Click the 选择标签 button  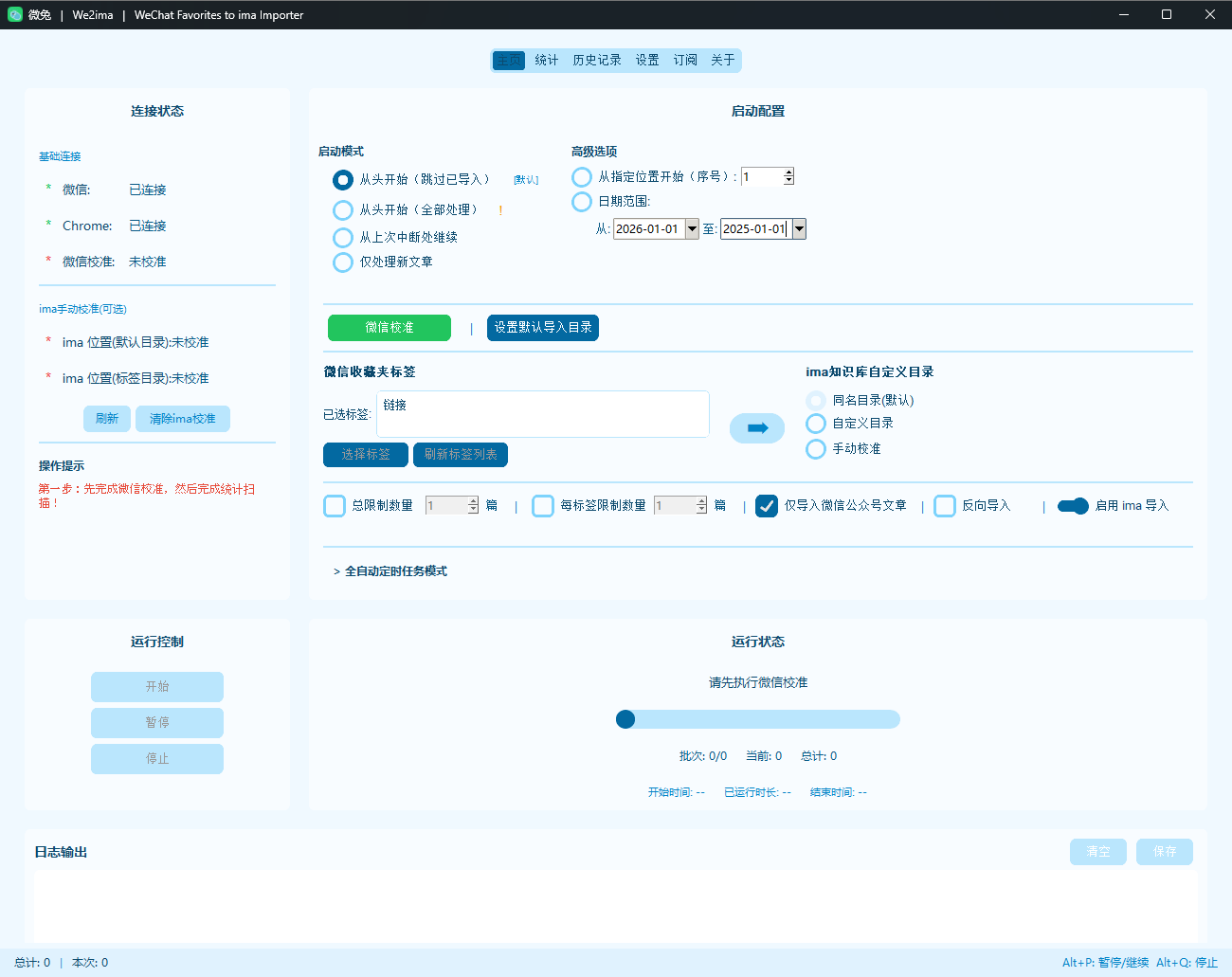[x=366, y=455]
